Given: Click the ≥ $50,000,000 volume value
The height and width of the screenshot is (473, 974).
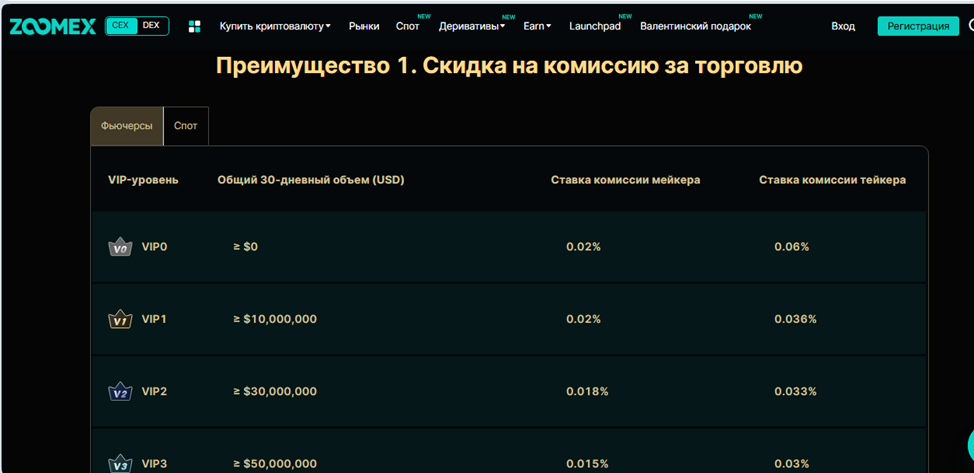Looking at the screenshot, I should tap(275, 464).
